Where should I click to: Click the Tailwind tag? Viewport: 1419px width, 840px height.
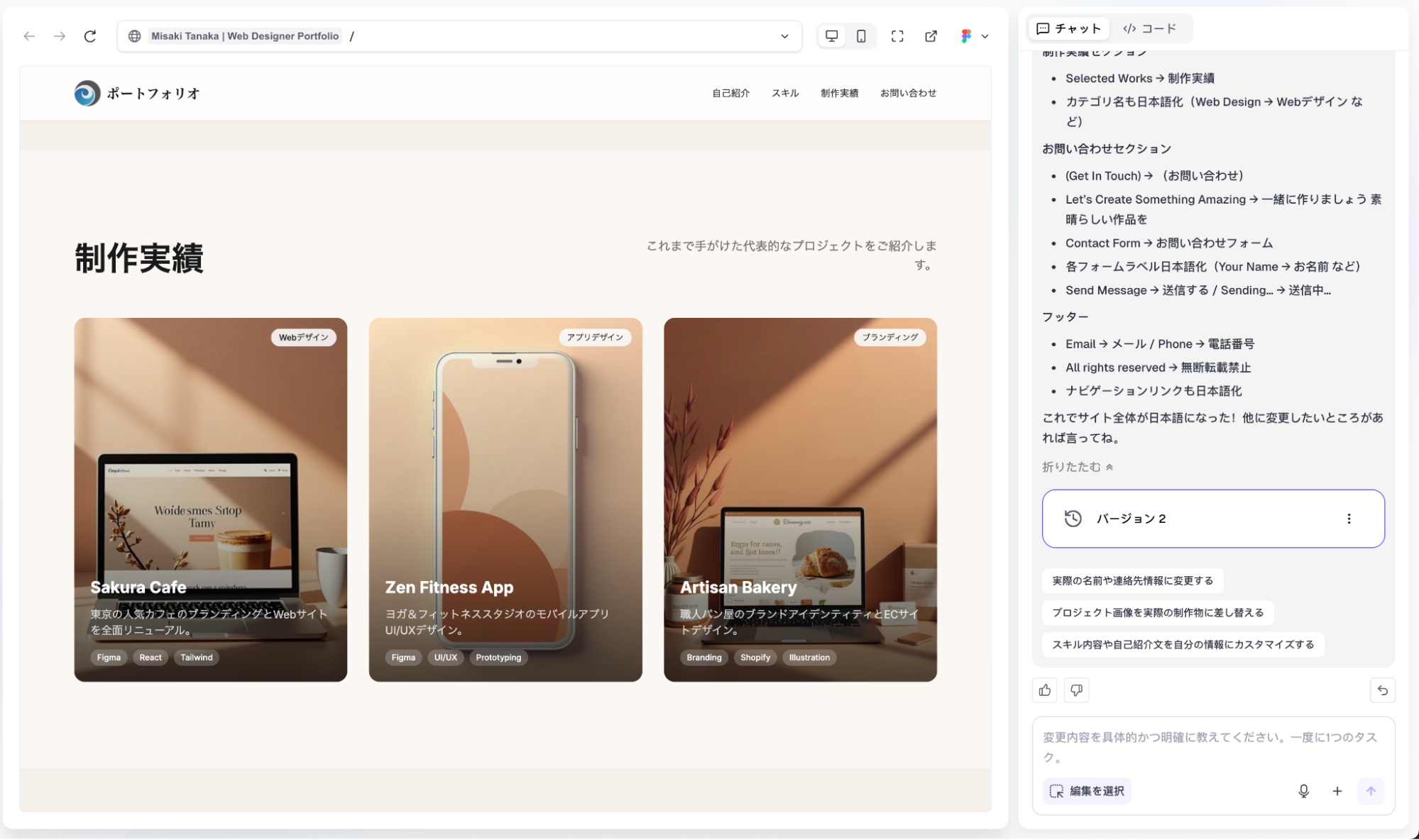tap(197, 658)
